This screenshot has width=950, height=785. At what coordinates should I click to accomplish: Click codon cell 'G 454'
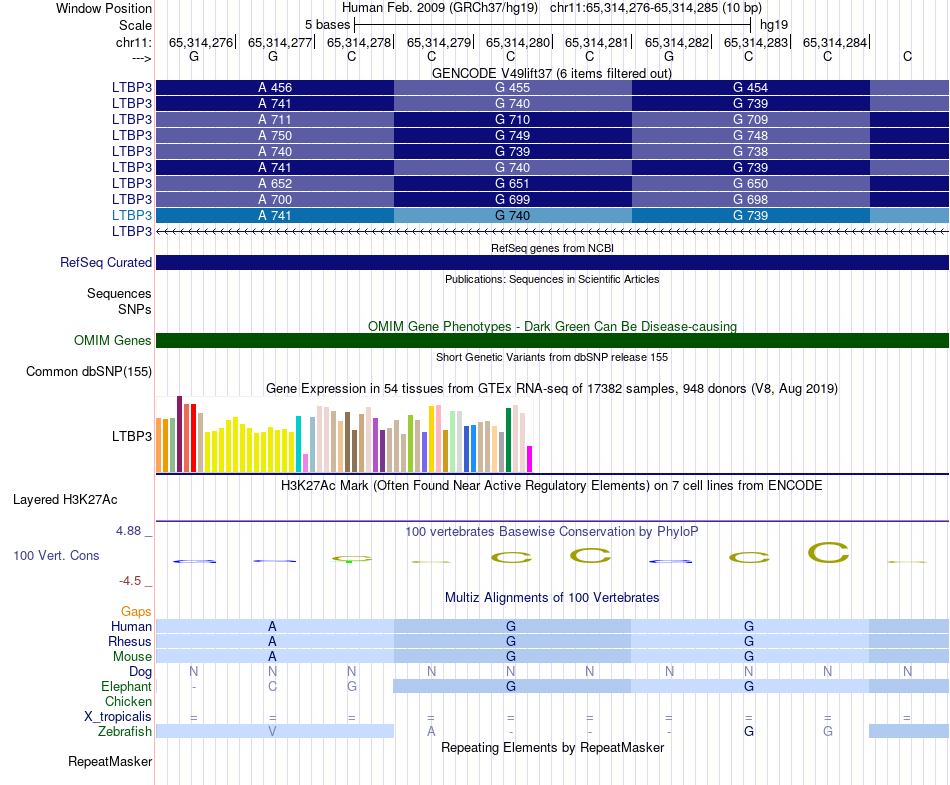(x=751, y=88)
